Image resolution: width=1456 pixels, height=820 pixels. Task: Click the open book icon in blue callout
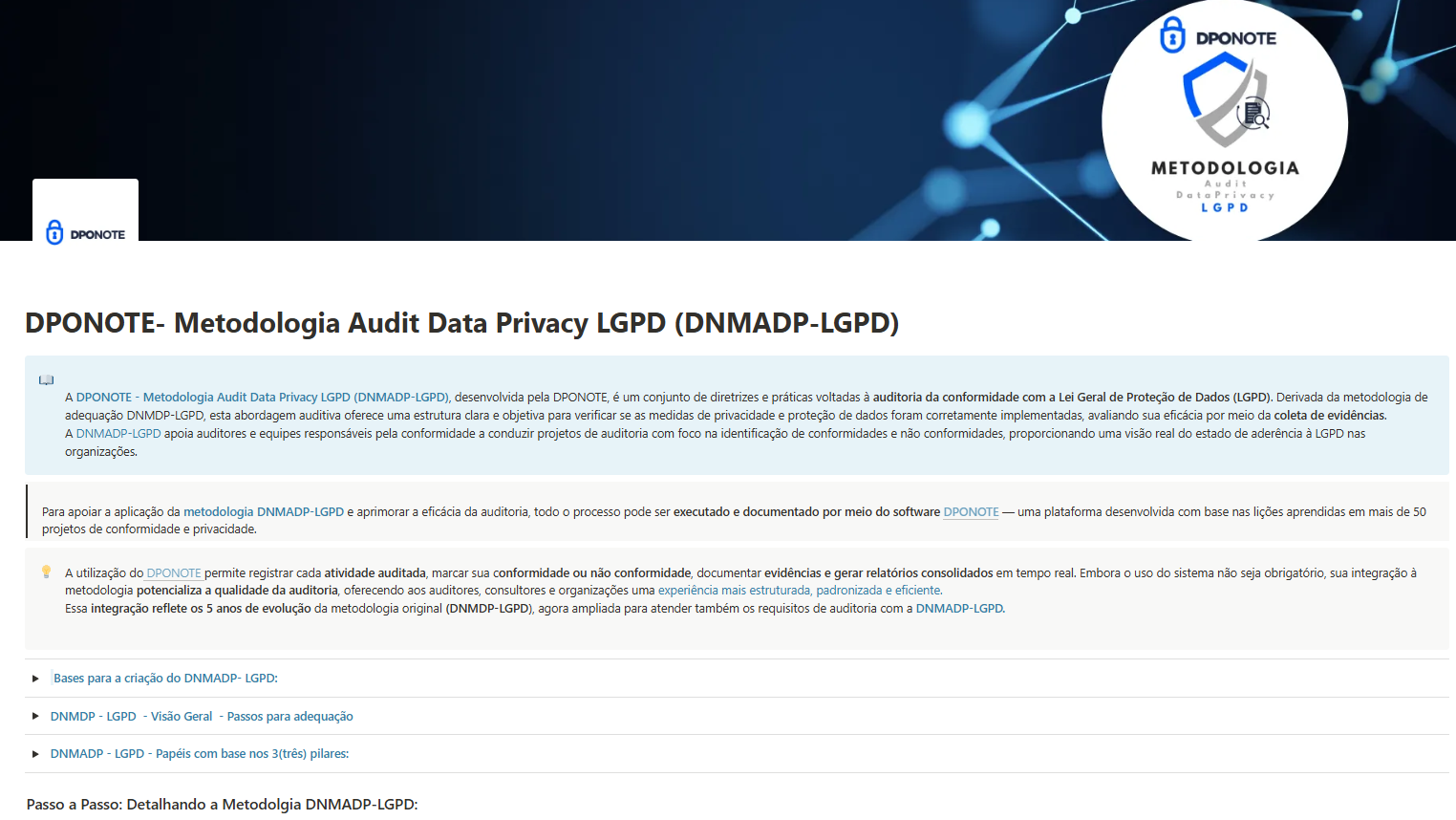(x=46, y=380)
